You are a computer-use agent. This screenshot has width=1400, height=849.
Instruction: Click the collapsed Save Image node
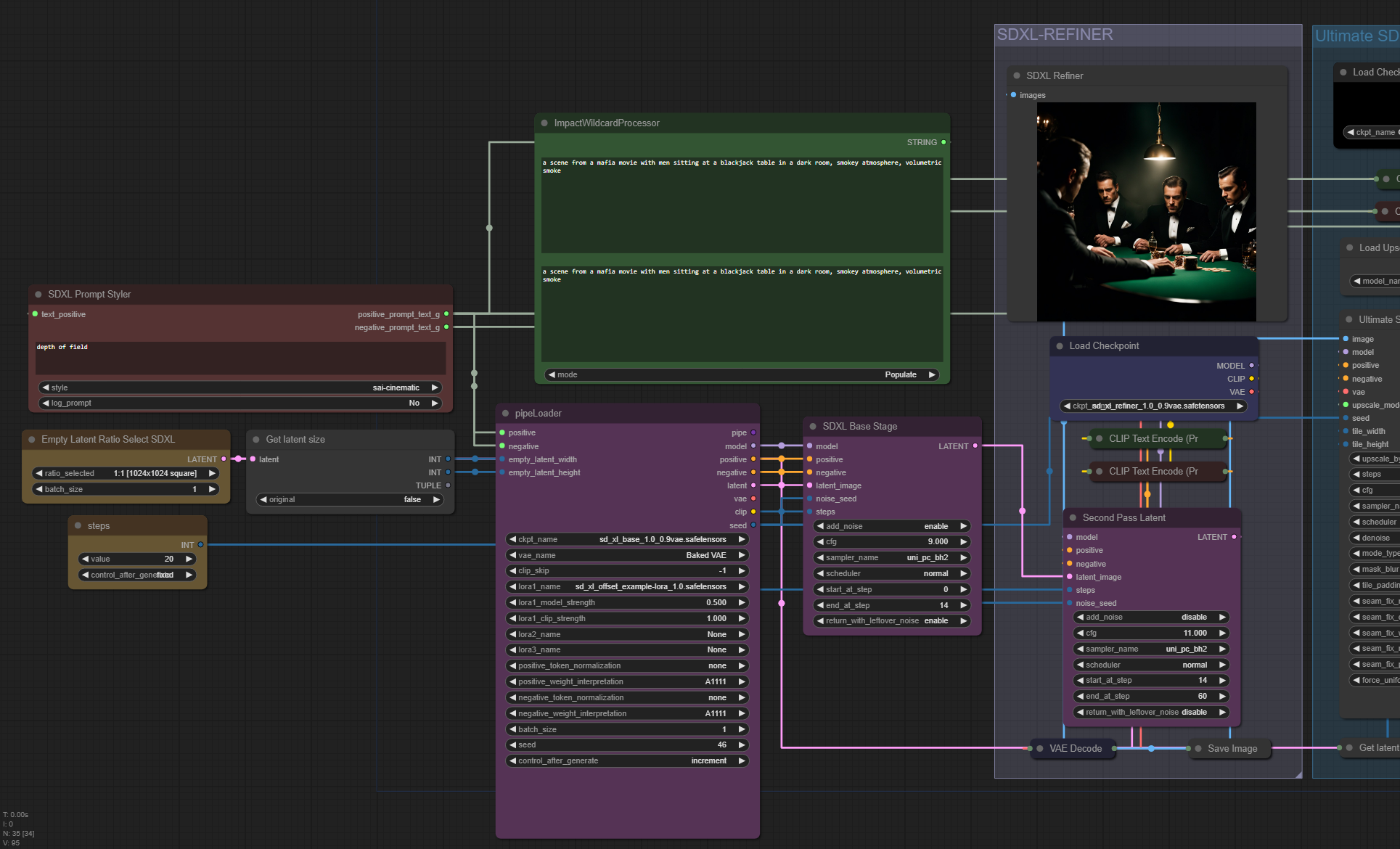coord(1232,749)
